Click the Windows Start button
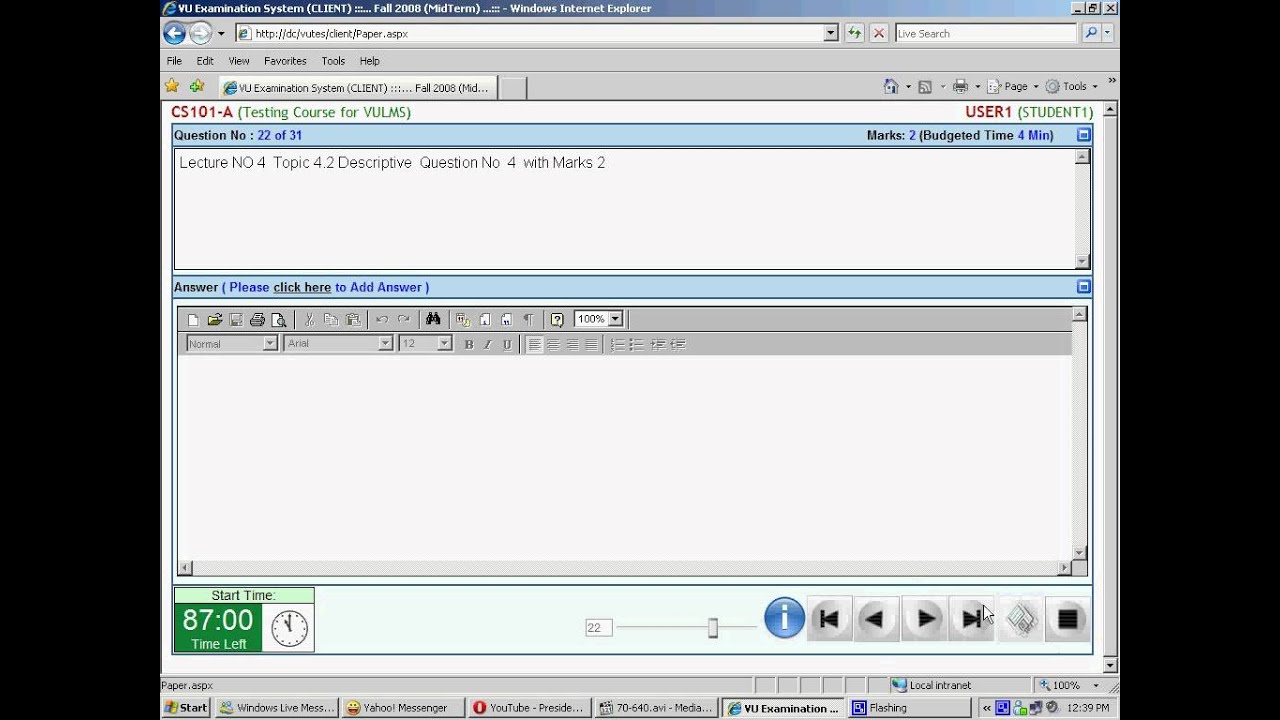The image size is (1280, 720). [186, 707]
